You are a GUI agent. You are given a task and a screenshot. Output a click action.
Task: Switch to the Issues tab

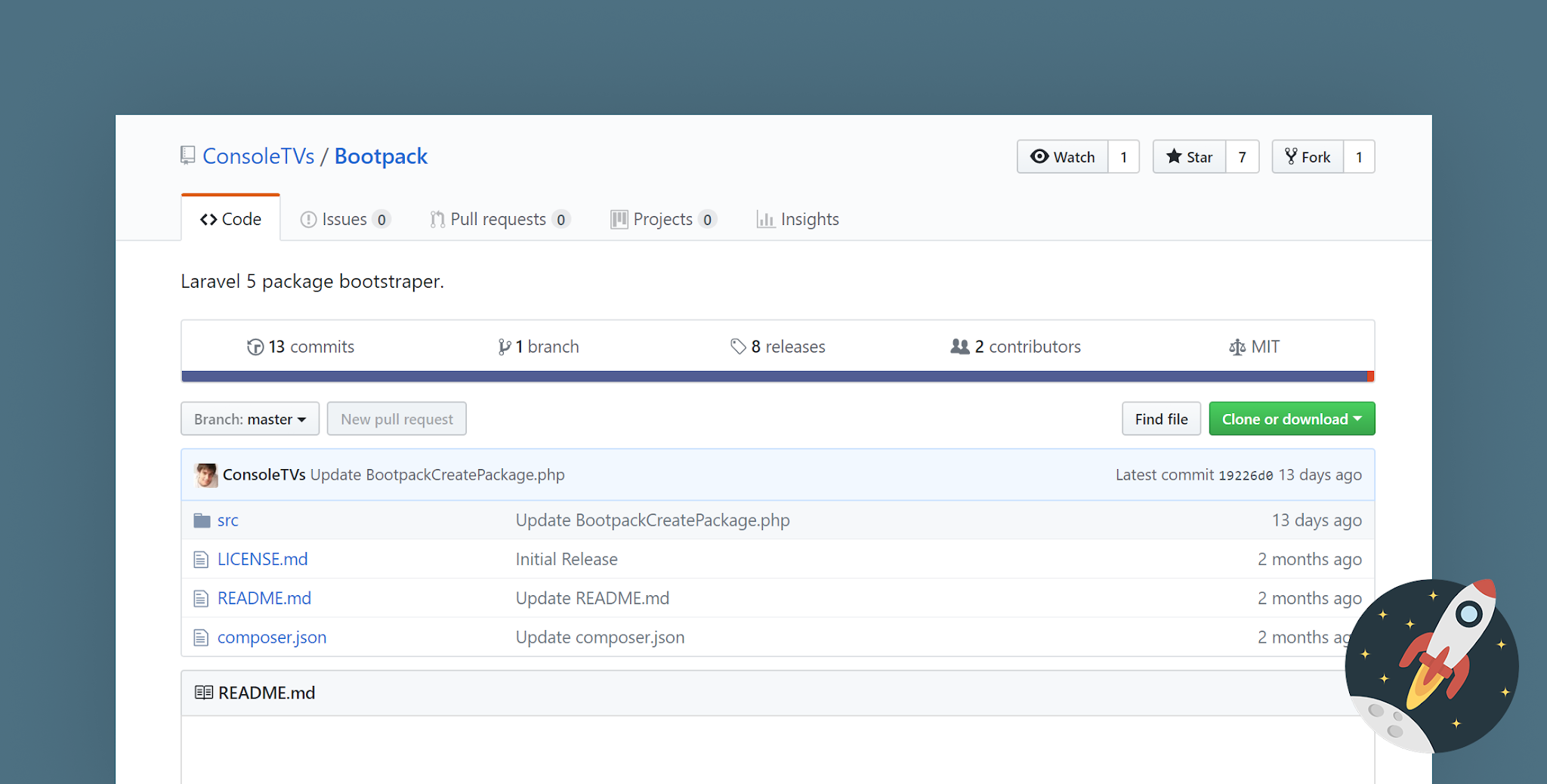click(345, 219)
